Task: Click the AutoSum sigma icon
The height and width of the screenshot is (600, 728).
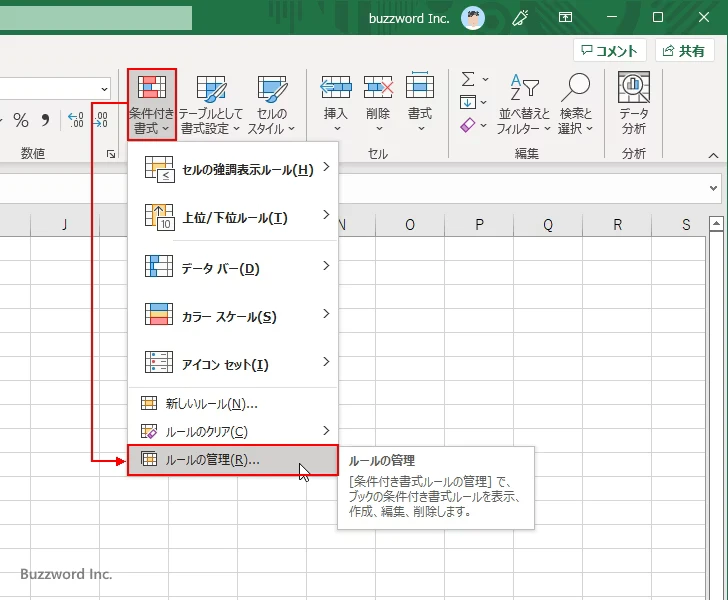Action: (468, 79)
